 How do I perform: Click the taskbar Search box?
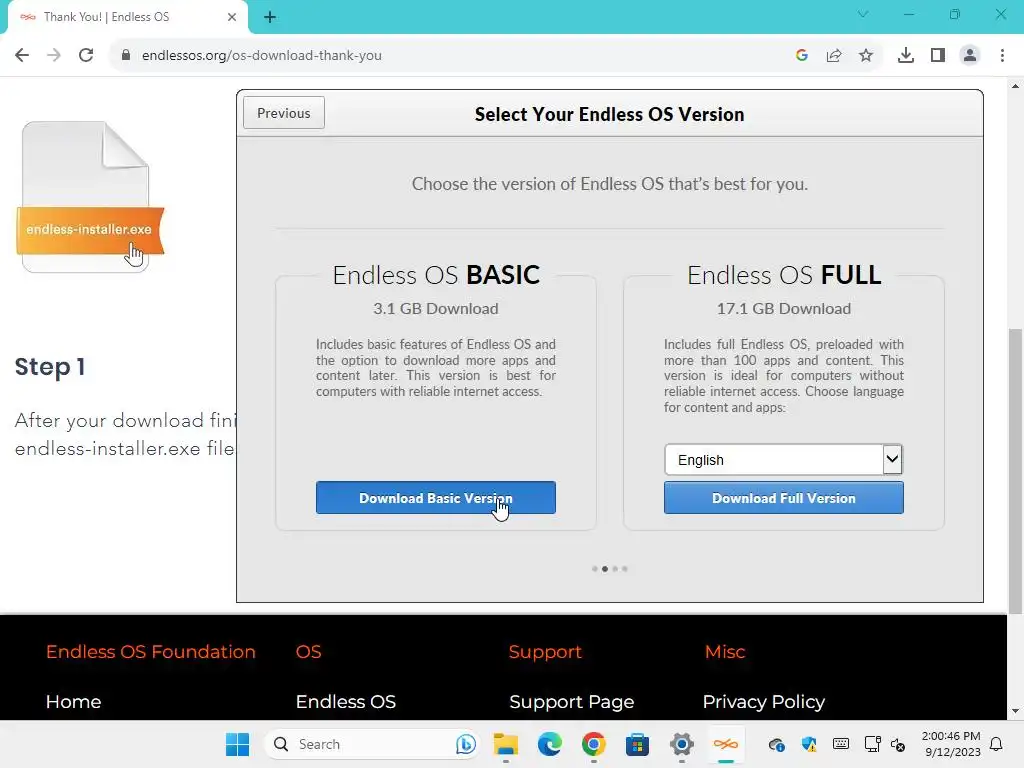click(372, 744)
